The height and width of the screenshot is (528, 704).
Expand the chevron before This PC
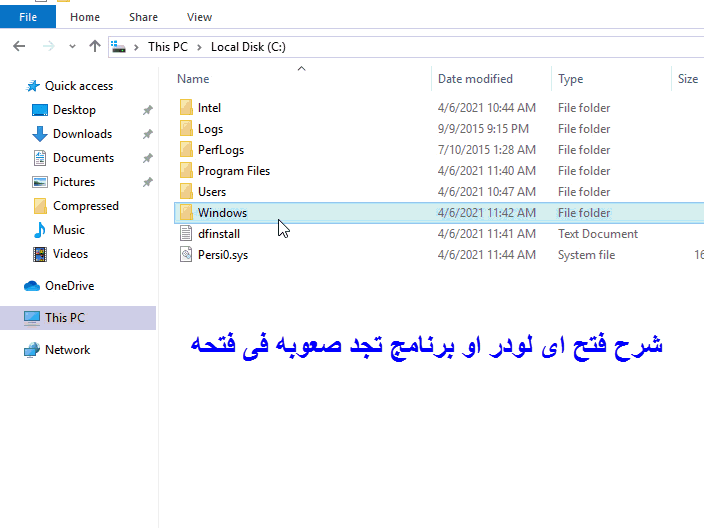coord(136,47)
